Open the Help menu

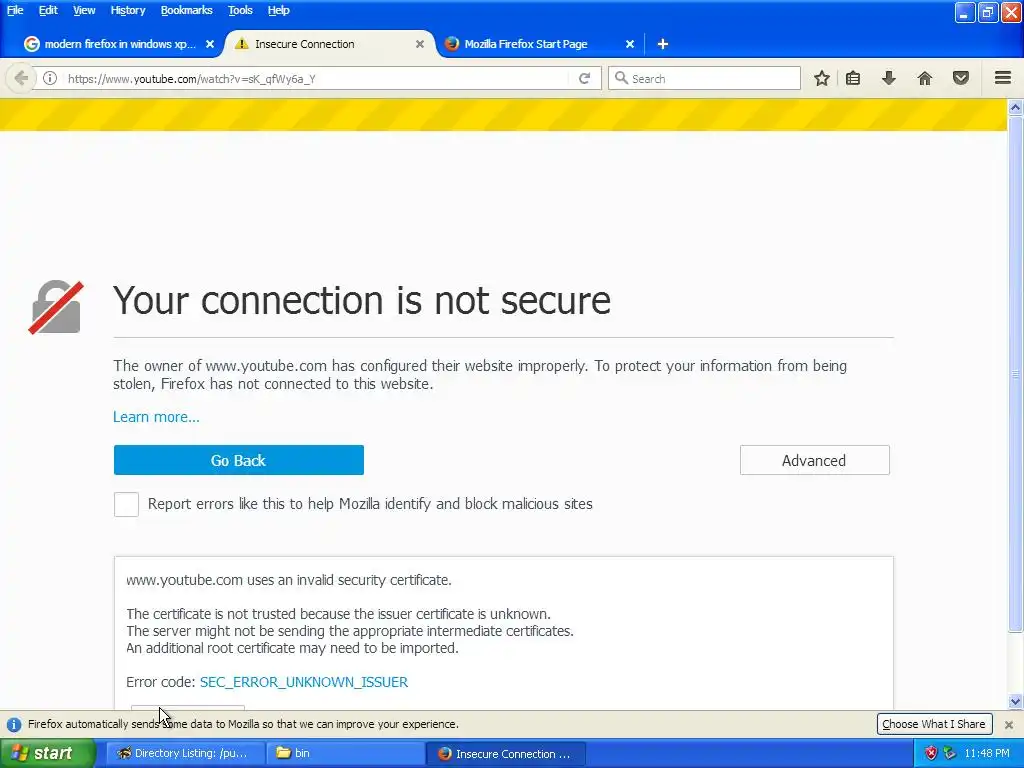point(278,10)
